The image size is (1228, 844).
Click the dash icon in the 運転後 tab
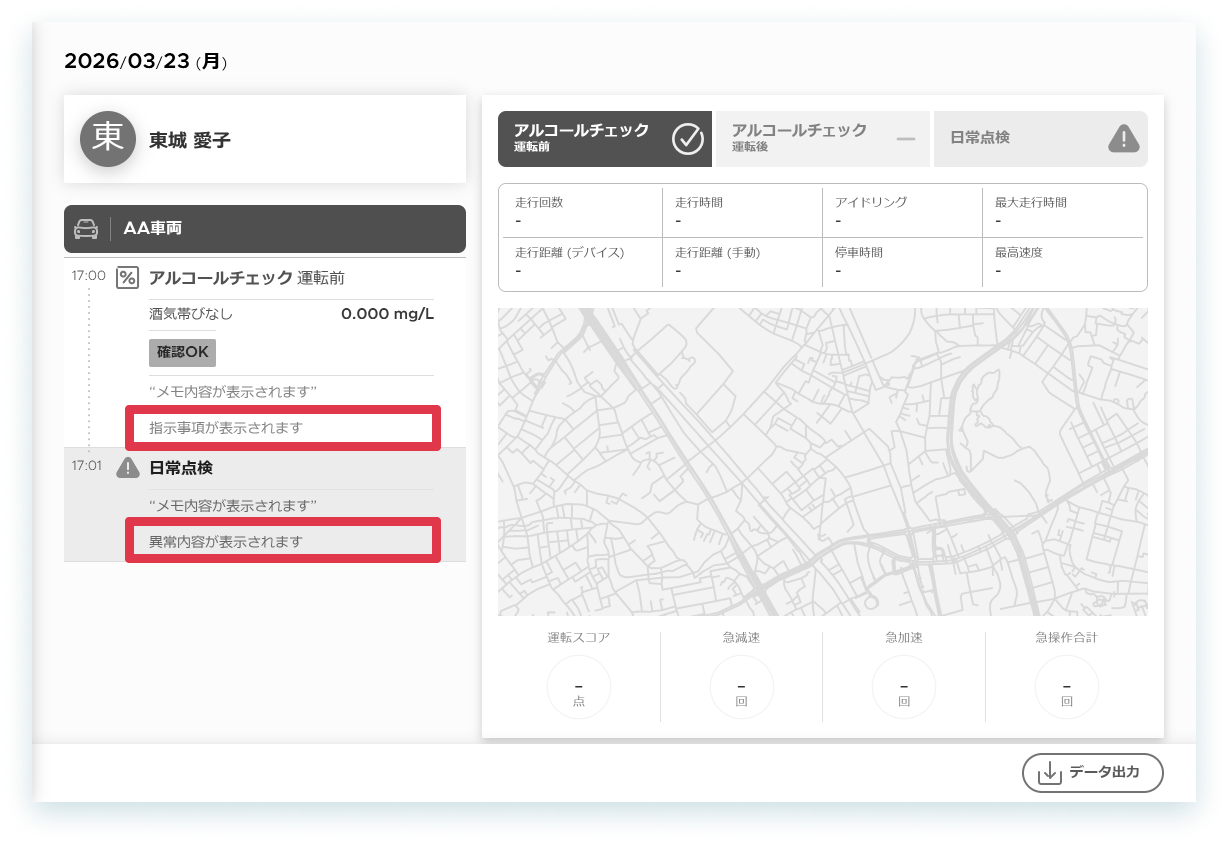tap(906, 138)
